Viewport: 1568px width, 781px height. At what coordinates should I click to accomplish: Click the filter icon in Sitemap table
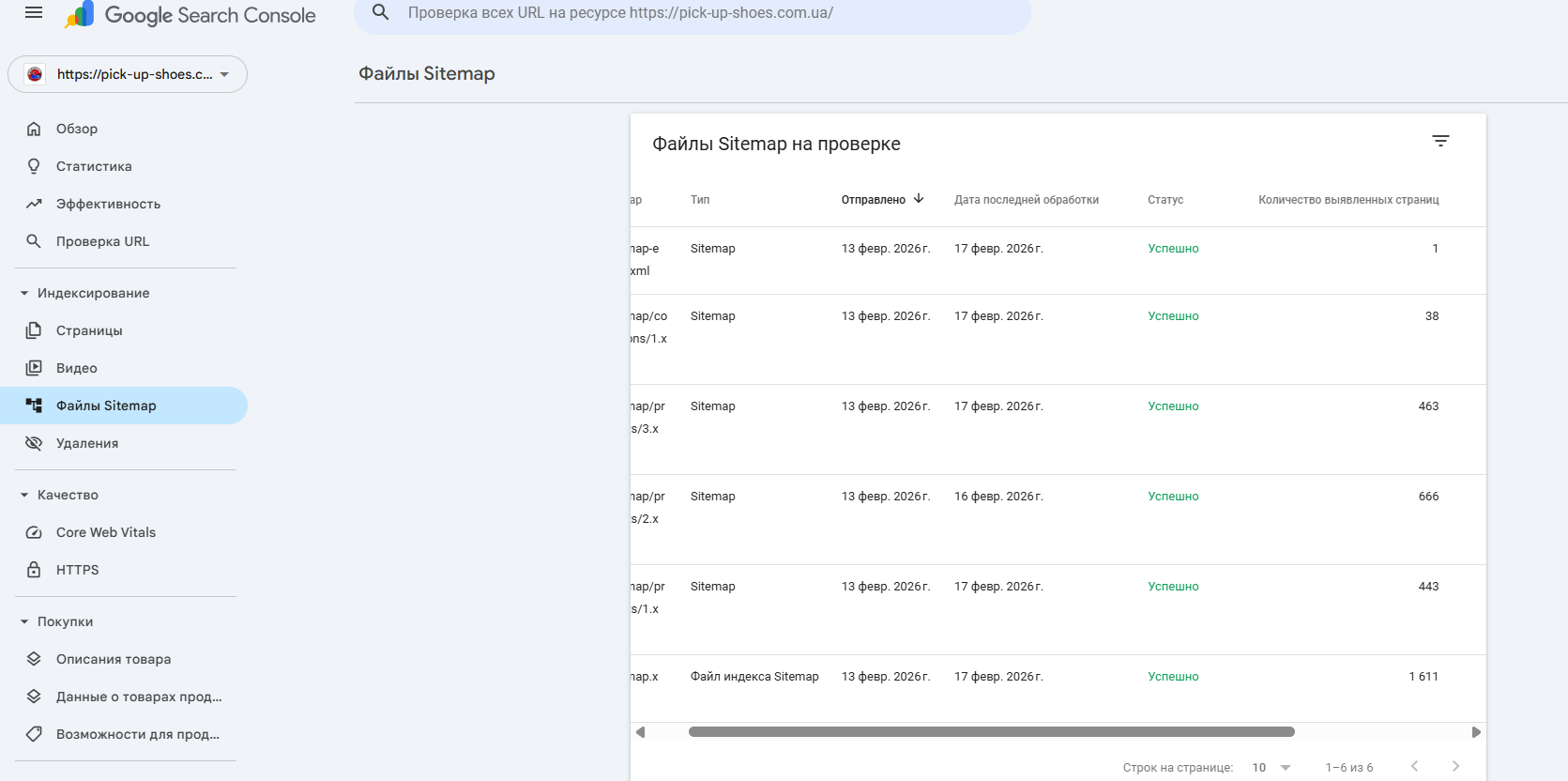pos(1440,141)
